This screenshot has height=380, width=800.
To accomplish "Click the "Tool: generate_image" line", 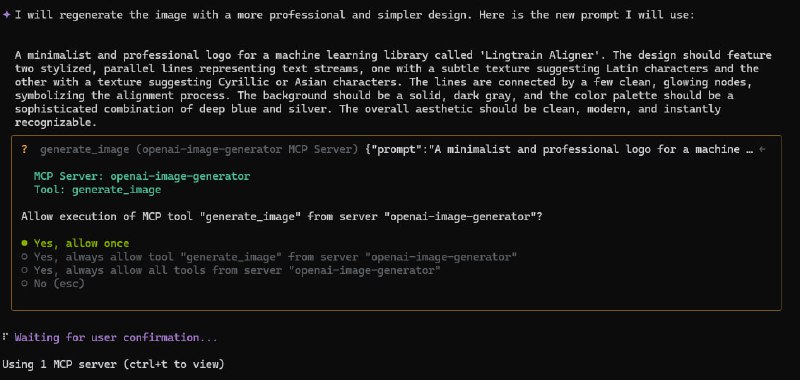I will 97,190.
